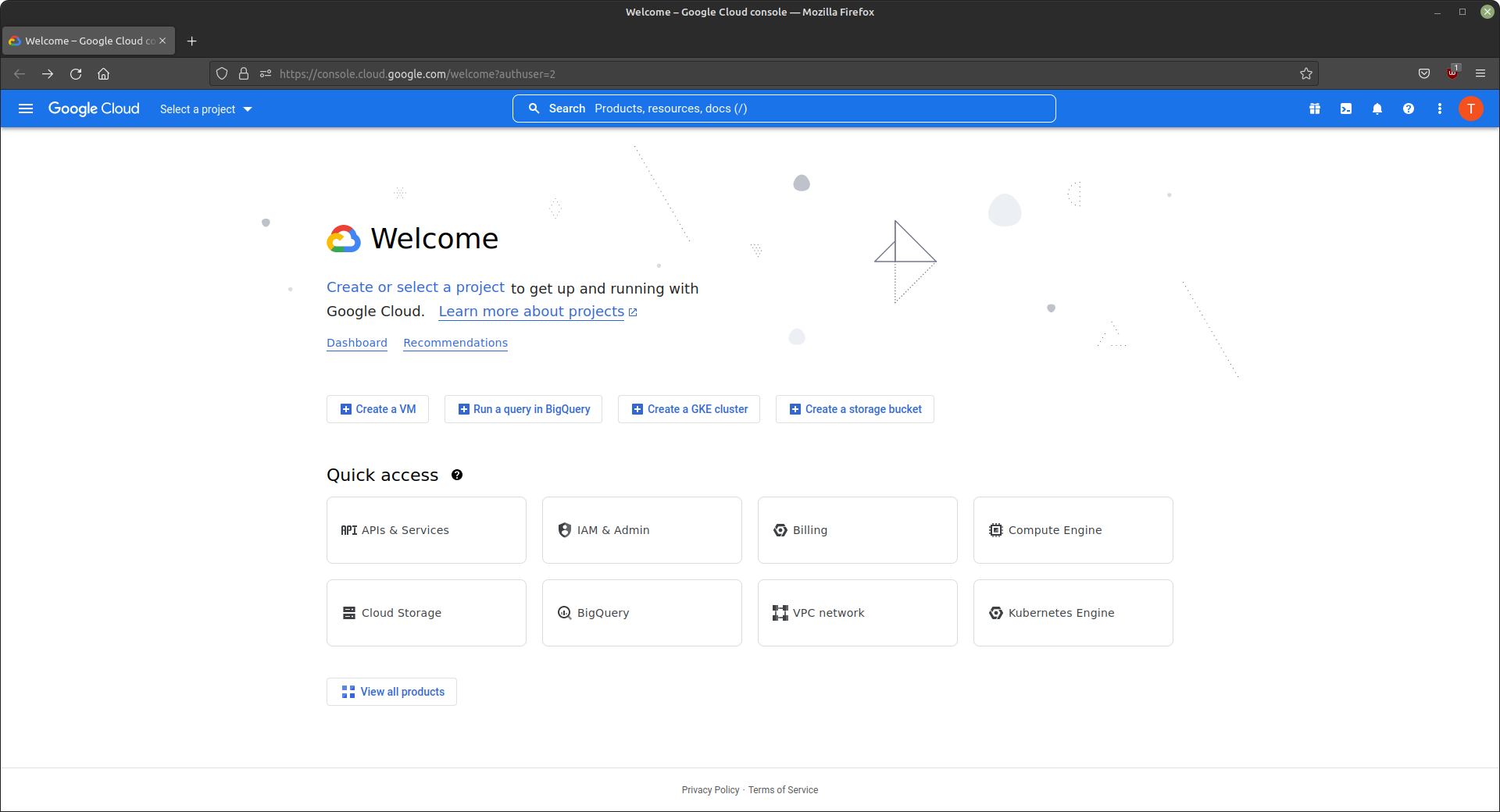This screenshot has width=1500, height=812.
Task: Maximize the Firefox window
Action: coord(1462,12)
